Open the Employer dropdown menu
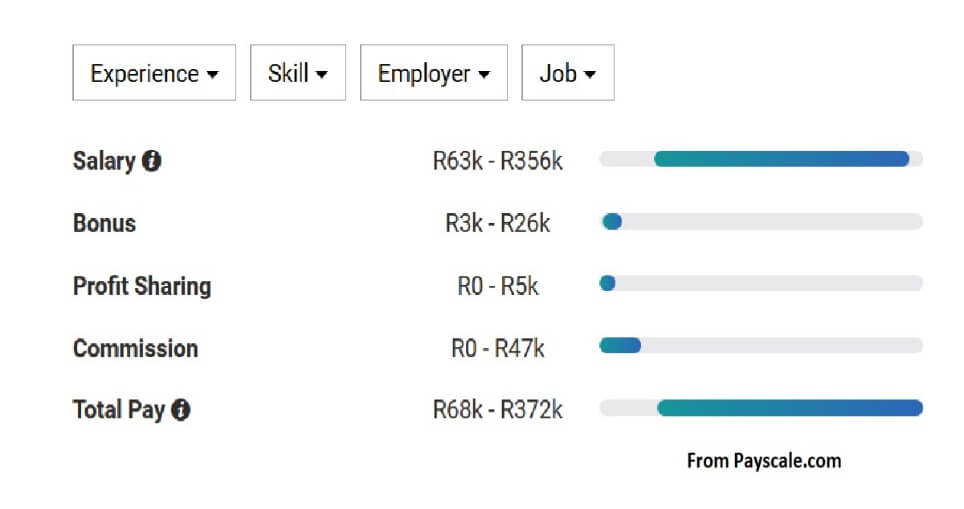964x509 pixels. point(434,73)
